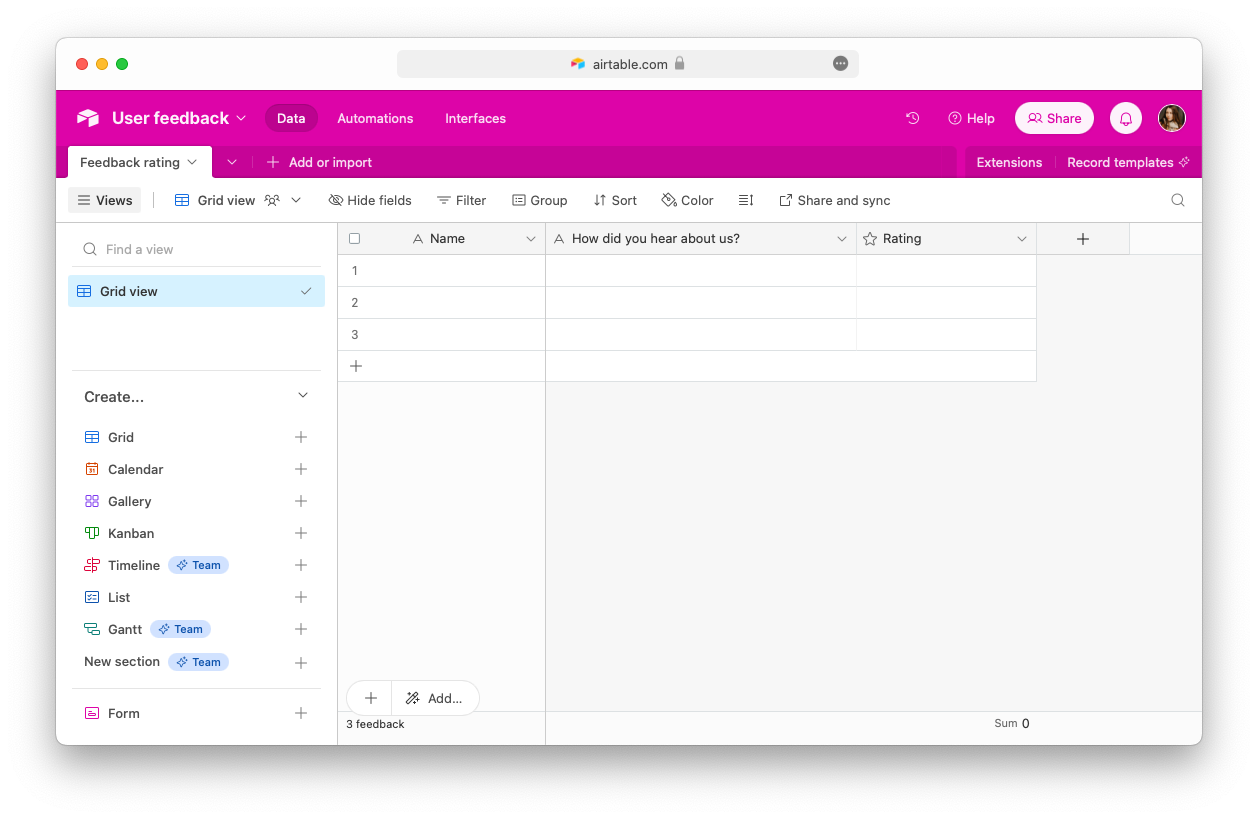Toggle the Views sidebar
Screen dimensions: 1258x819
(105, 200)
